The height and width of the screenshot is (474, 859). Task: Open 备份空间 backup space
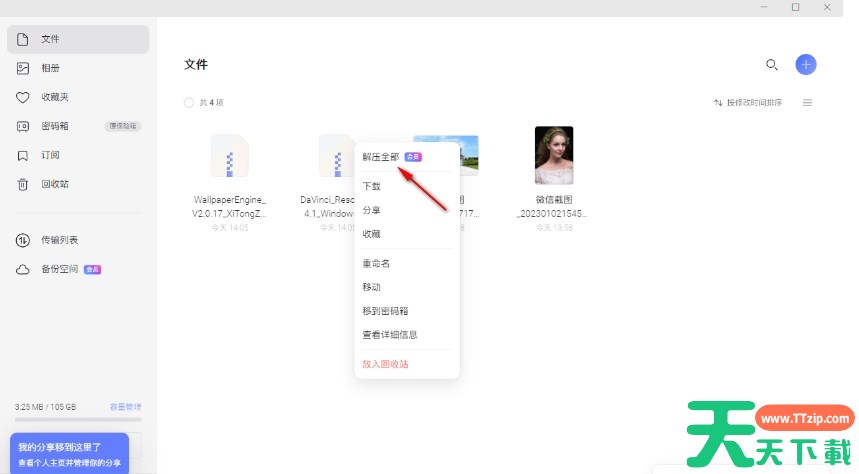point(59,270)
